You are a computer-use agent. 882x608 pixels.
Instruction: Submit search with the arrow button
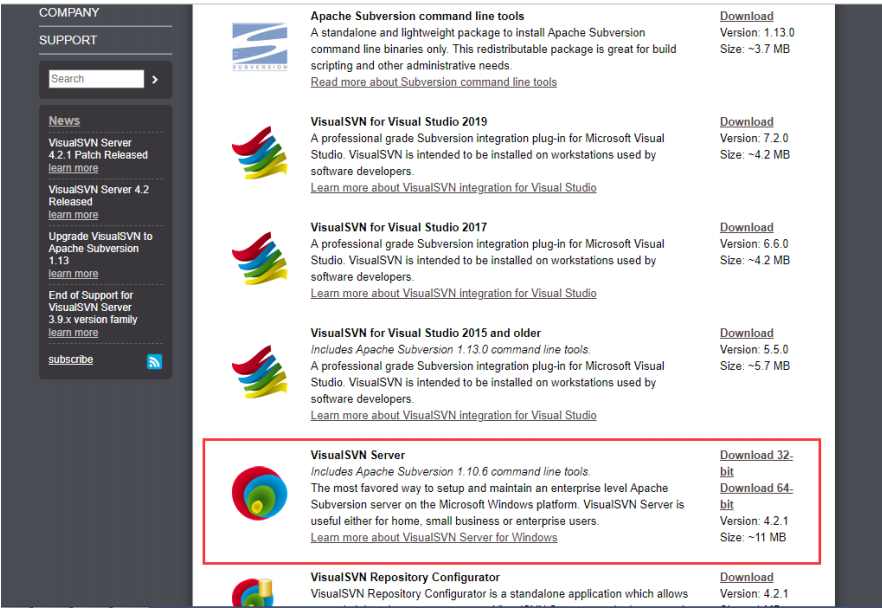pos(155,79)
